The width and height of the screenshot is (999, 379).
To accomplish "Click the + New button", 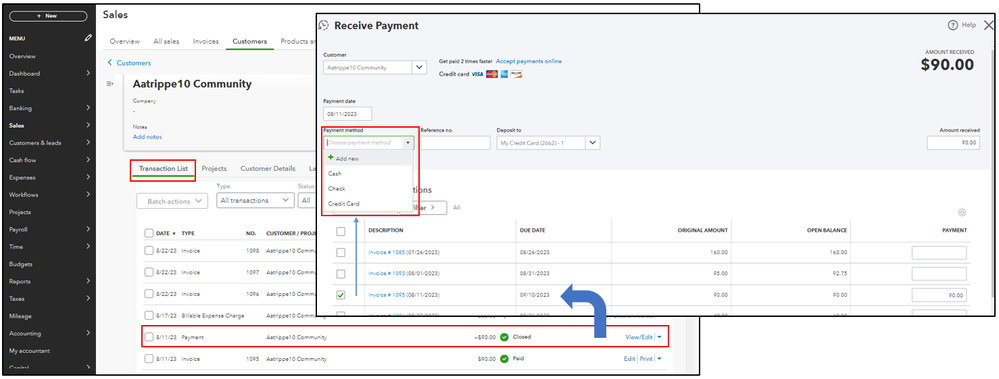I will [x=48, y=16].
